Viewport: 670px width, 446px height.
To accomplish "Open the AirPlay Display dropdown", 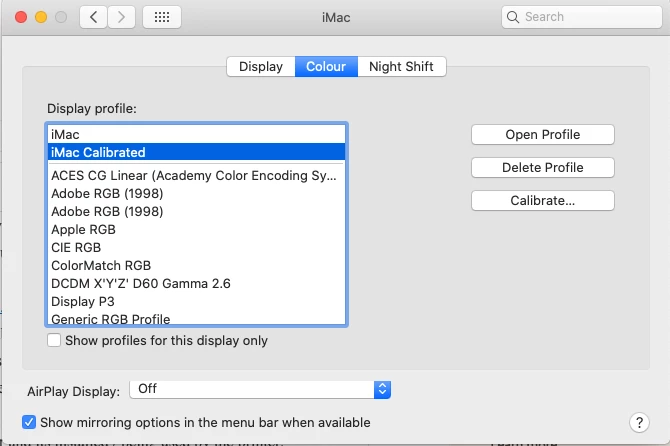I will pyautogui.click(x=260, y=390).
